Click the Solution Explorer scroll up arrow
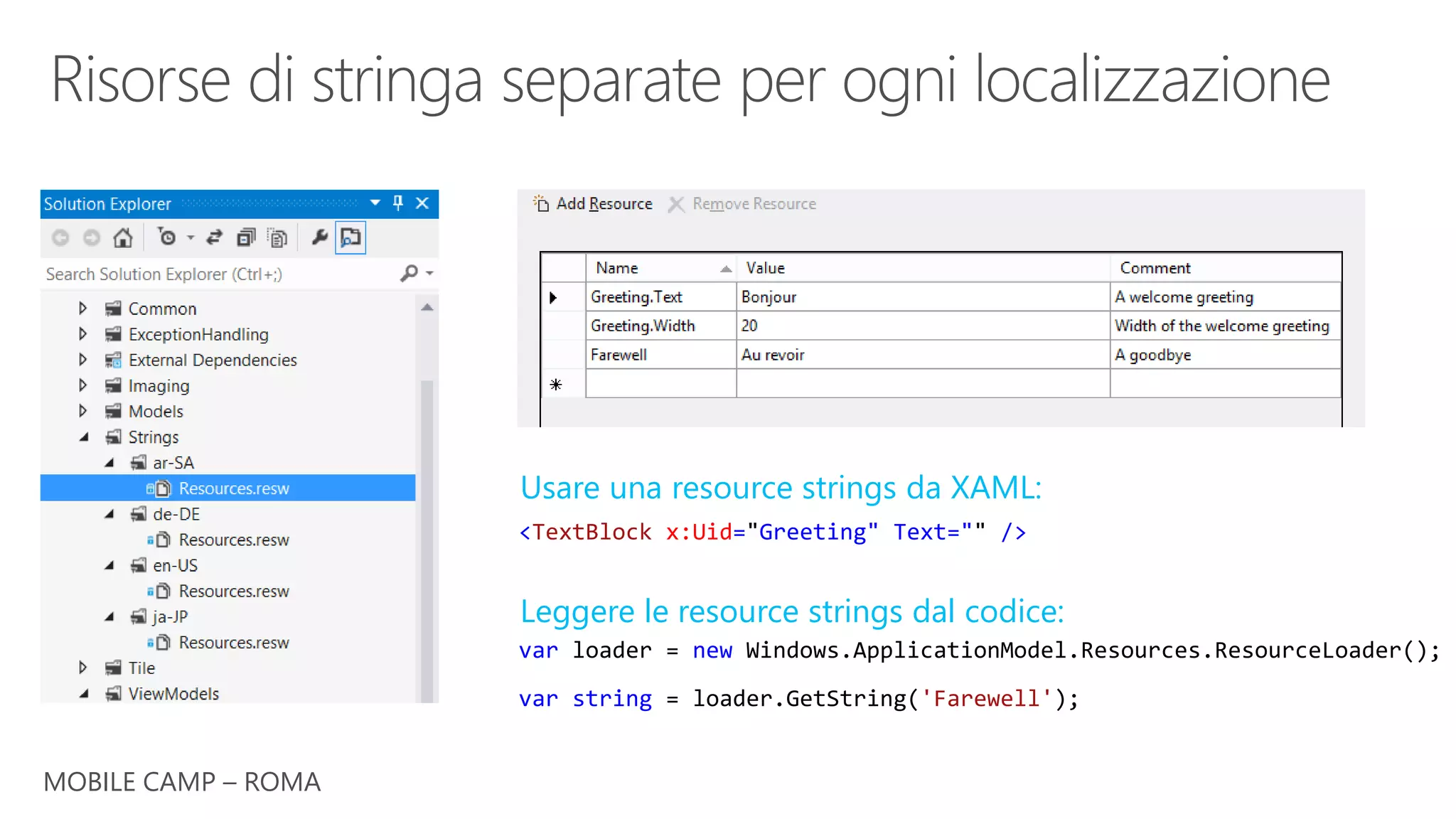1456x819 pixels. click(x=427, y=307)
